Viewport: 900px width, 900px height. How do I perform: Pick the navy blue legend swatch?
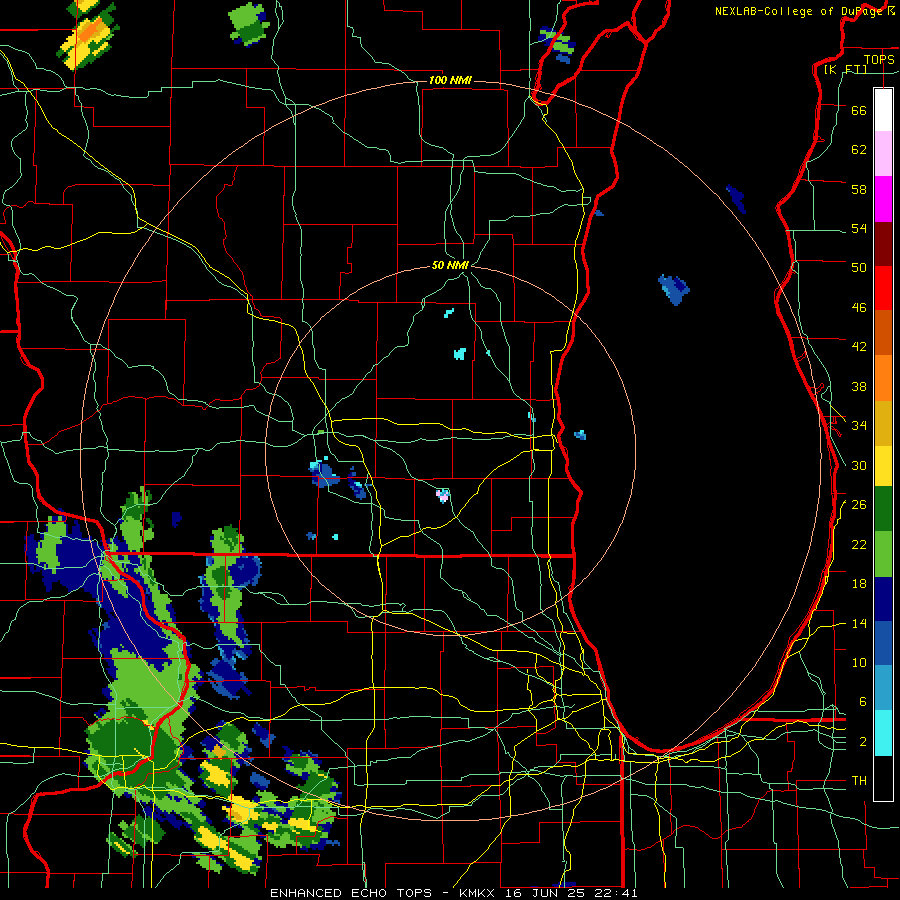[x=883, y=599]
